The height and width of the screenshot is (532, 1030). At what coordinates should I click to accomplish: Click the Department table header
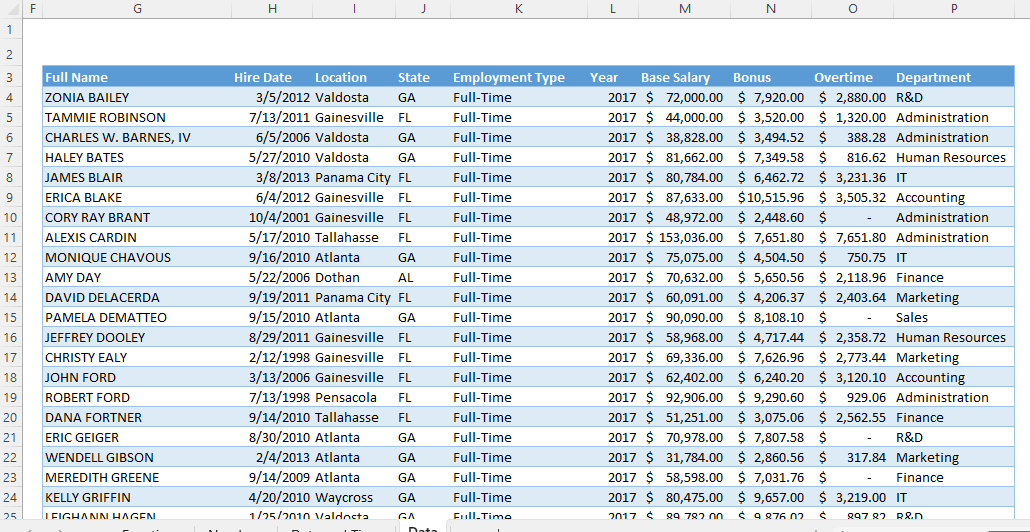(954, 78)
